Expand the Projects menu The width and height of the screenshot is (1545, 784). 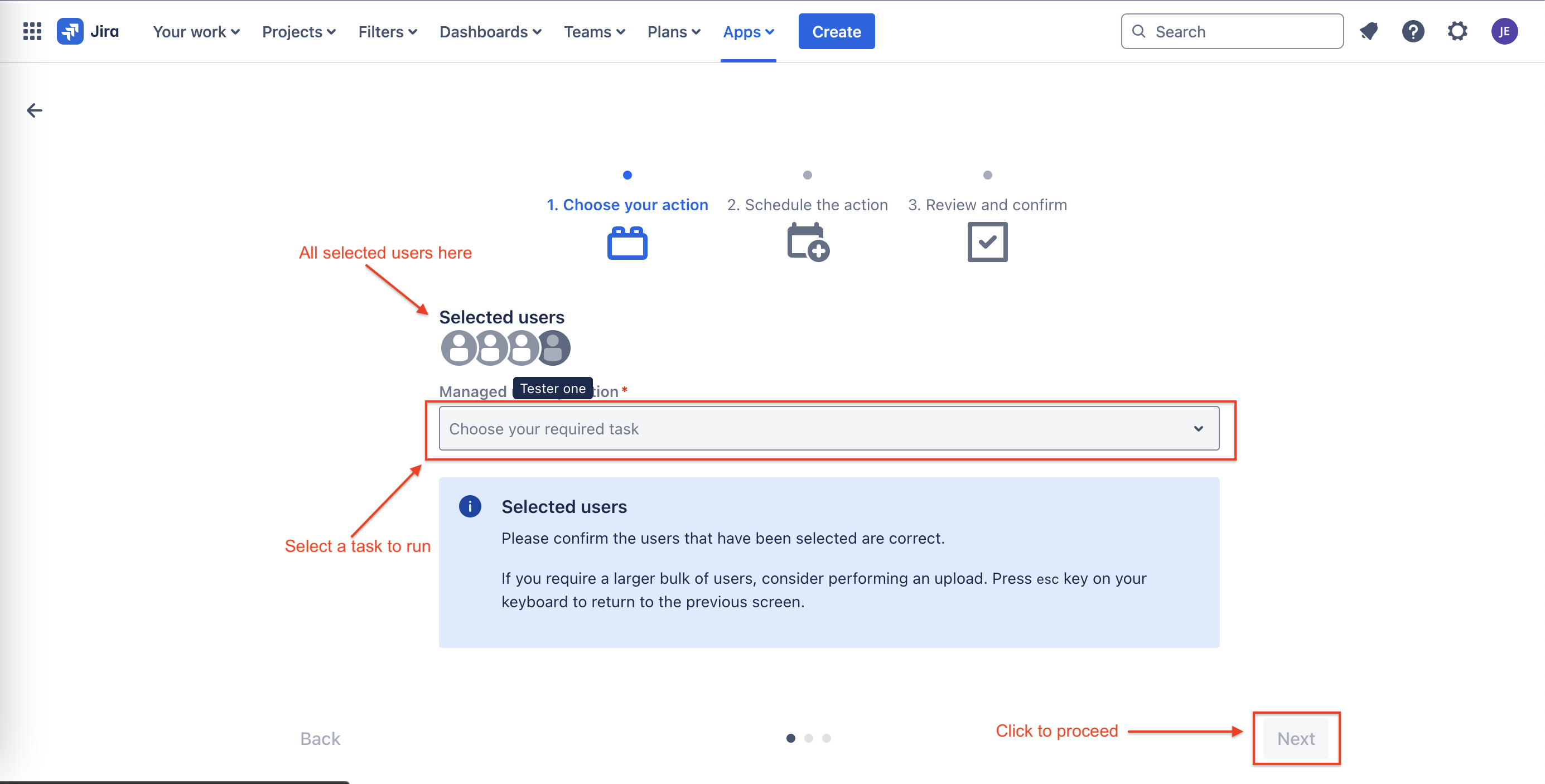click(298, 32)
